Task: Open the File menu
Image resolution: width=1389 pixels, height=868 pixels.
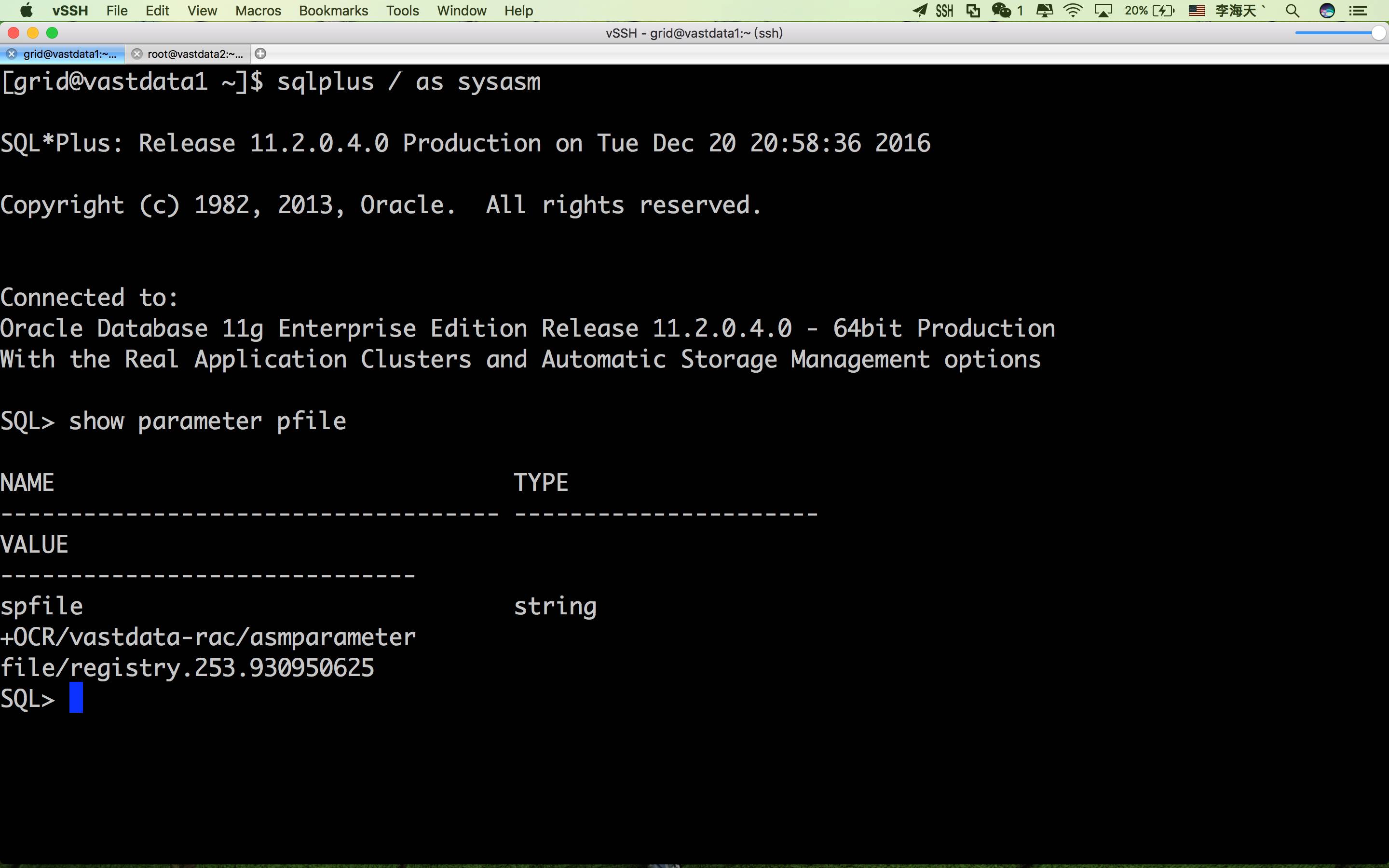Action: point(117,10)
